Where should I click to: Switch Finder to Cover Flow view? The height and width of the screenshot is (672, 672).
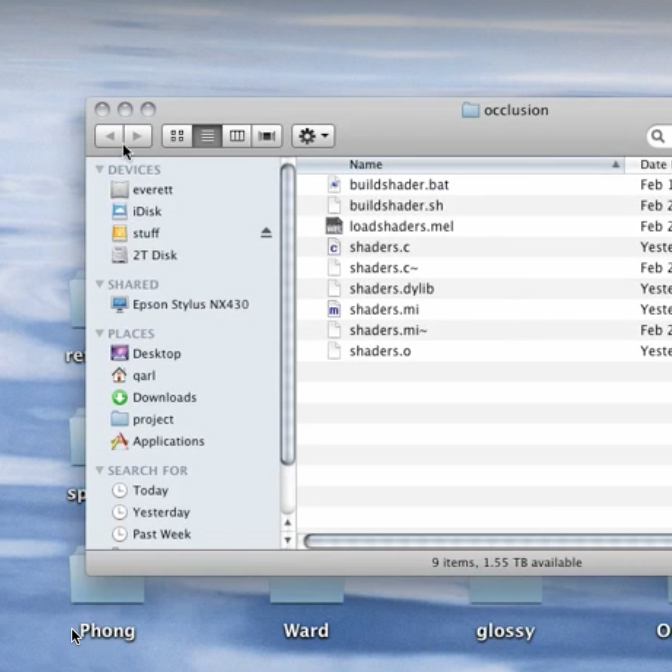coord(267,136)
